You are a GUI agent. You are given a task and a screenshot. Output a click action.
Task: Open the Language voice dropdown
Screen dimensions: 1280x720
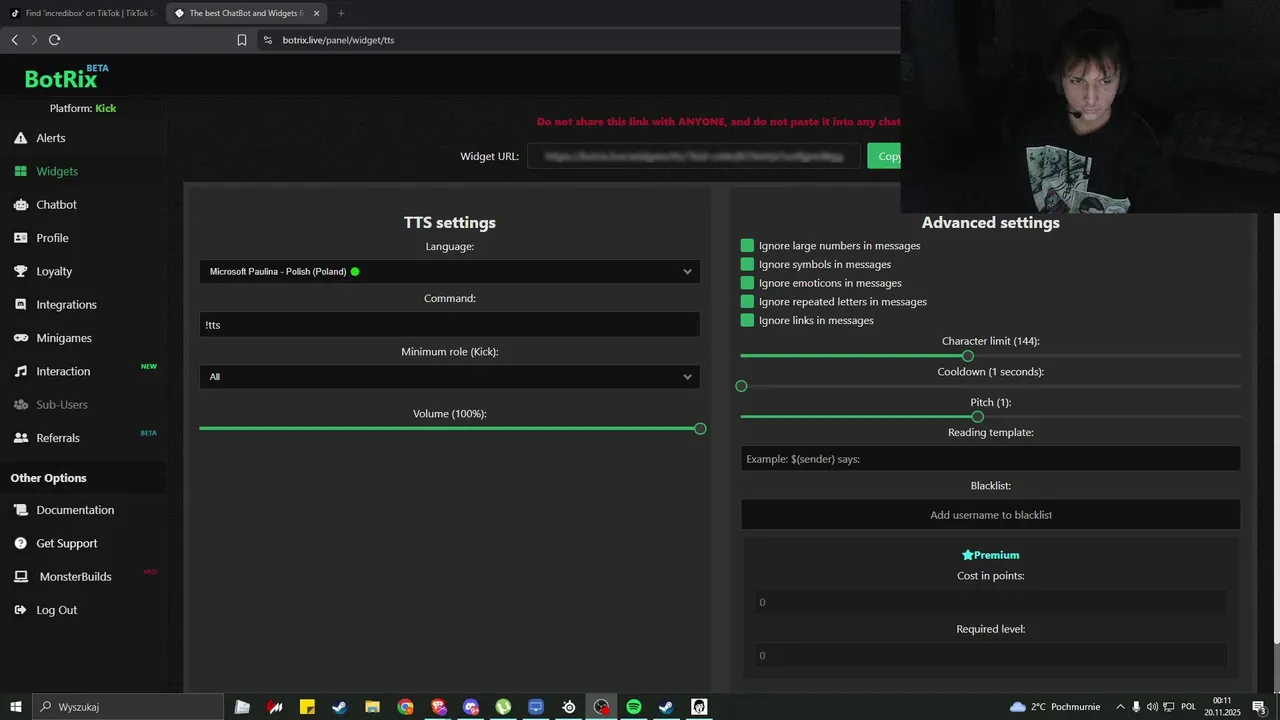click(x=450, y=271)
